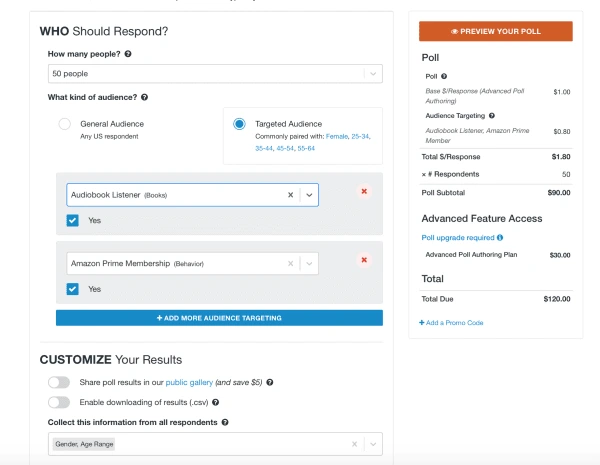Click help icon beside Audience Targeting in summary
Image resolution: width=600 pixels, height=465 pixels.
click(x=492, y=116)
